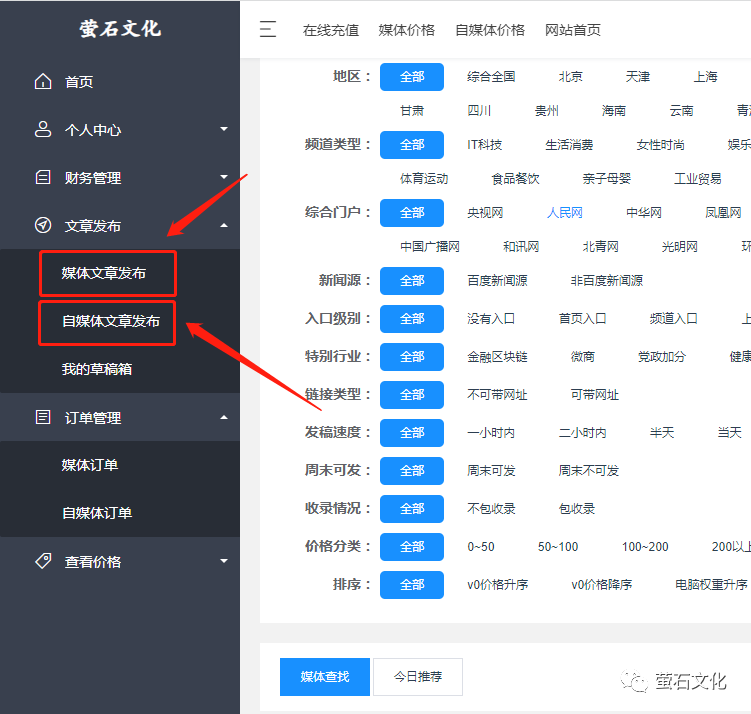Toggle the hamburger sidebar menu icon

click(x=268, y=29)
